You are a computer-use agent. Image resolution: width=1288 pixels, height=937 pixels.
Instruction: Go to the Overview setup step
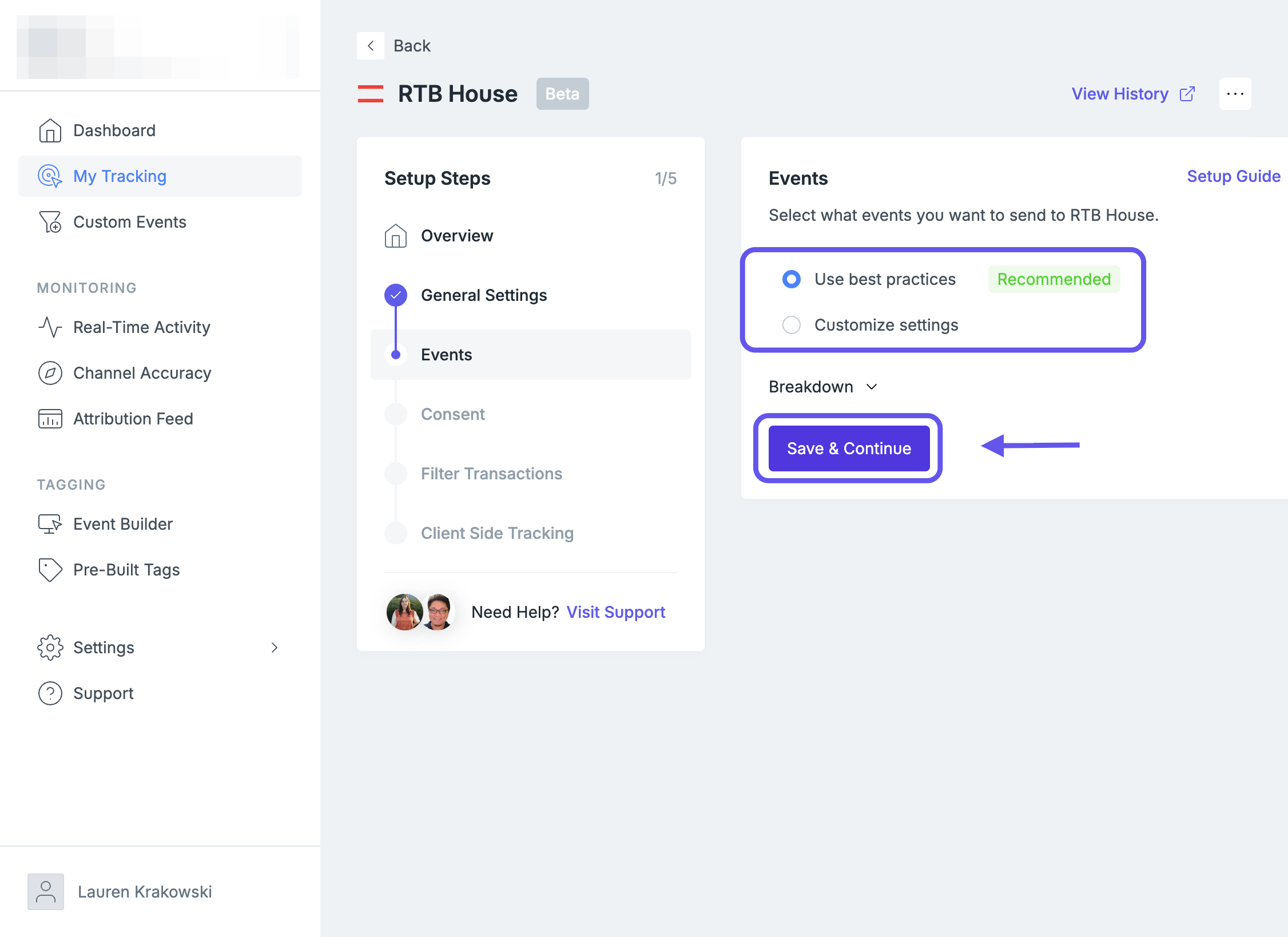531,236
